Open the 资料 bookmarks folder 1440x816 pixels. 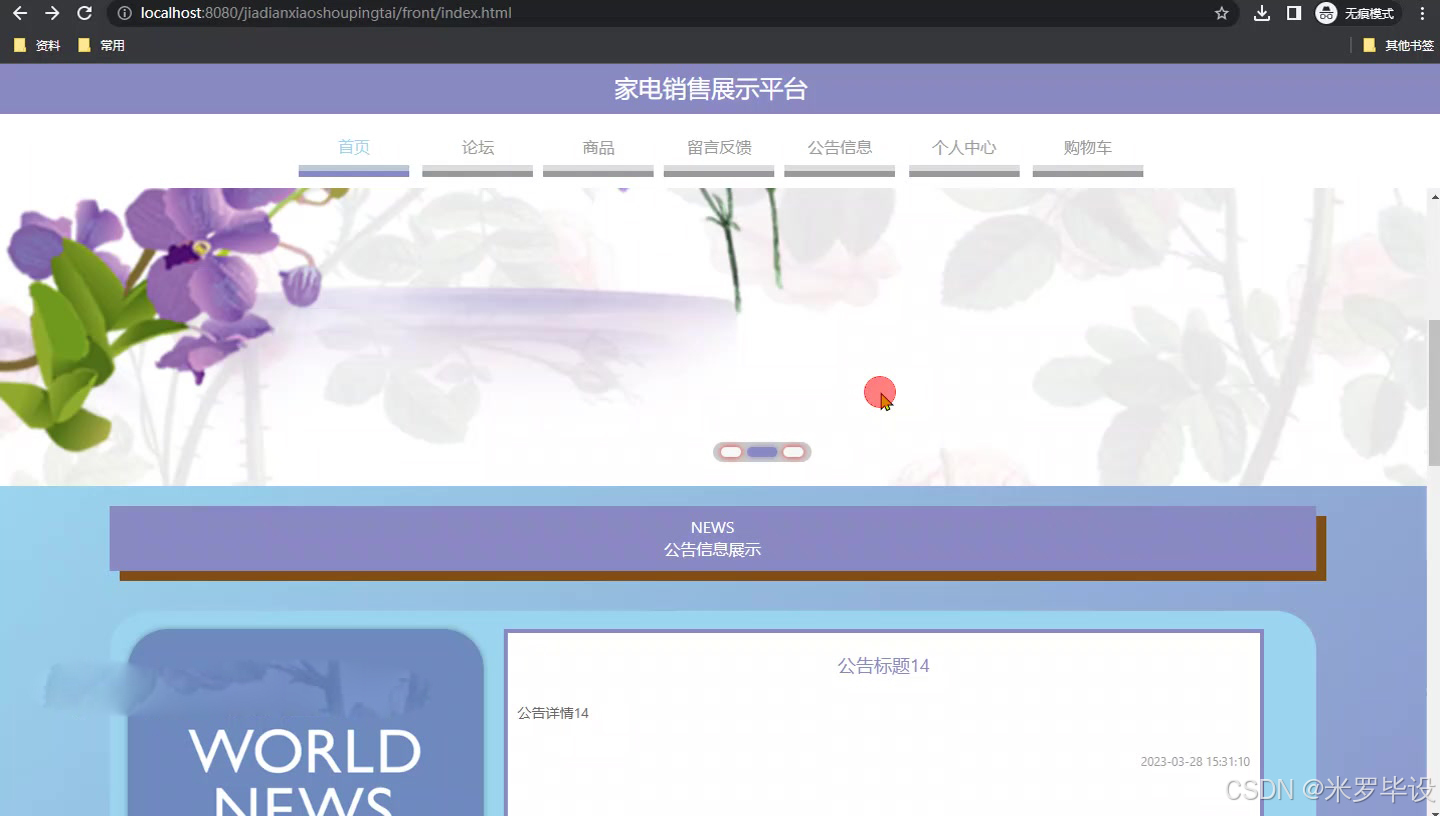[x=37, y=44]
